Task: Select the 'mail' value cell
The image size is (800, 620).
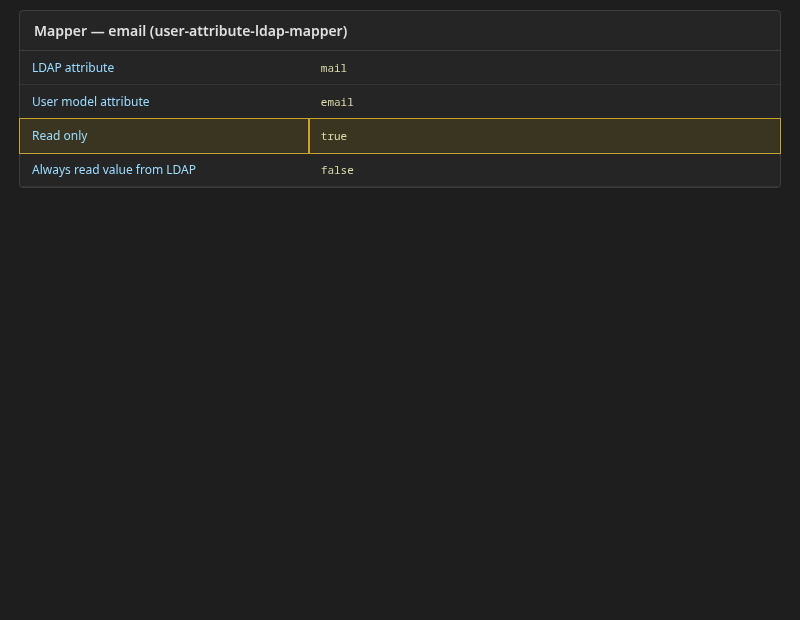Action: [x=544, y=68]
